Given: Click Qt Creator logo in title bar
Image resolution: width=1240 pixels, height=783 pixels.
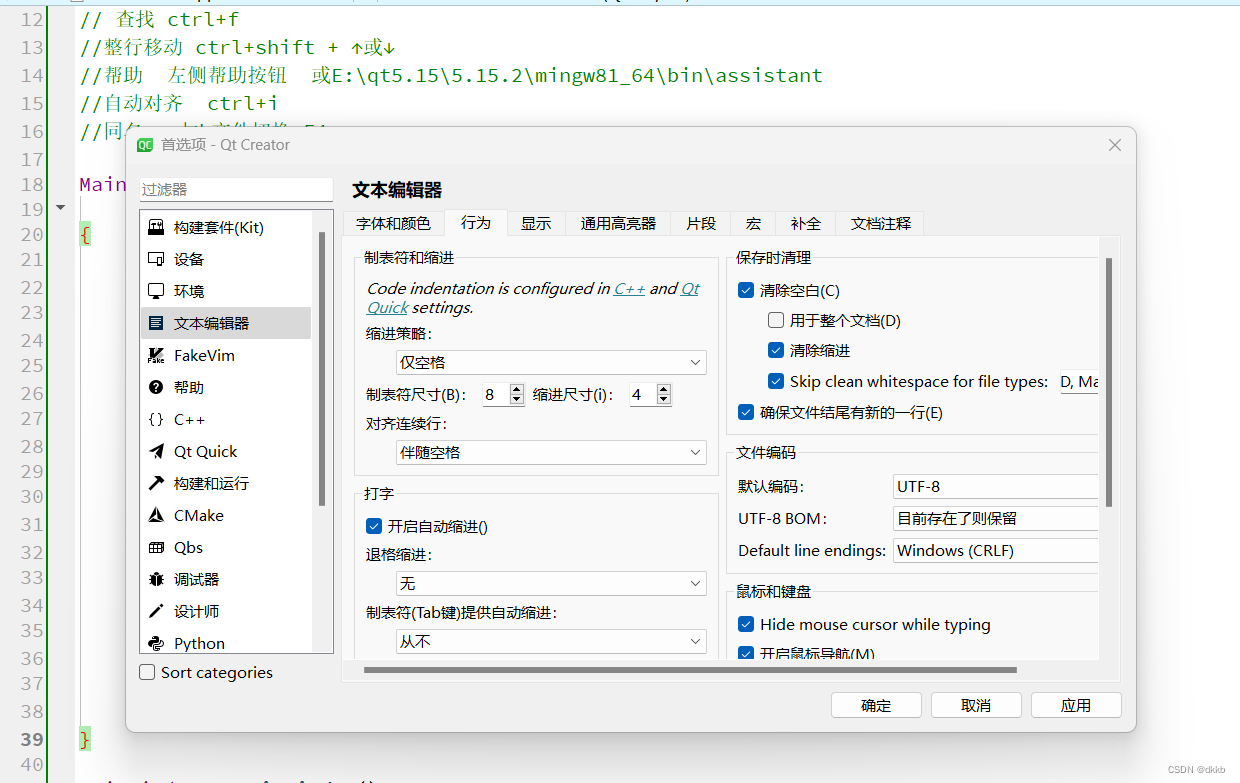Looking at the screenshot, I should click(x=145, y=145).
